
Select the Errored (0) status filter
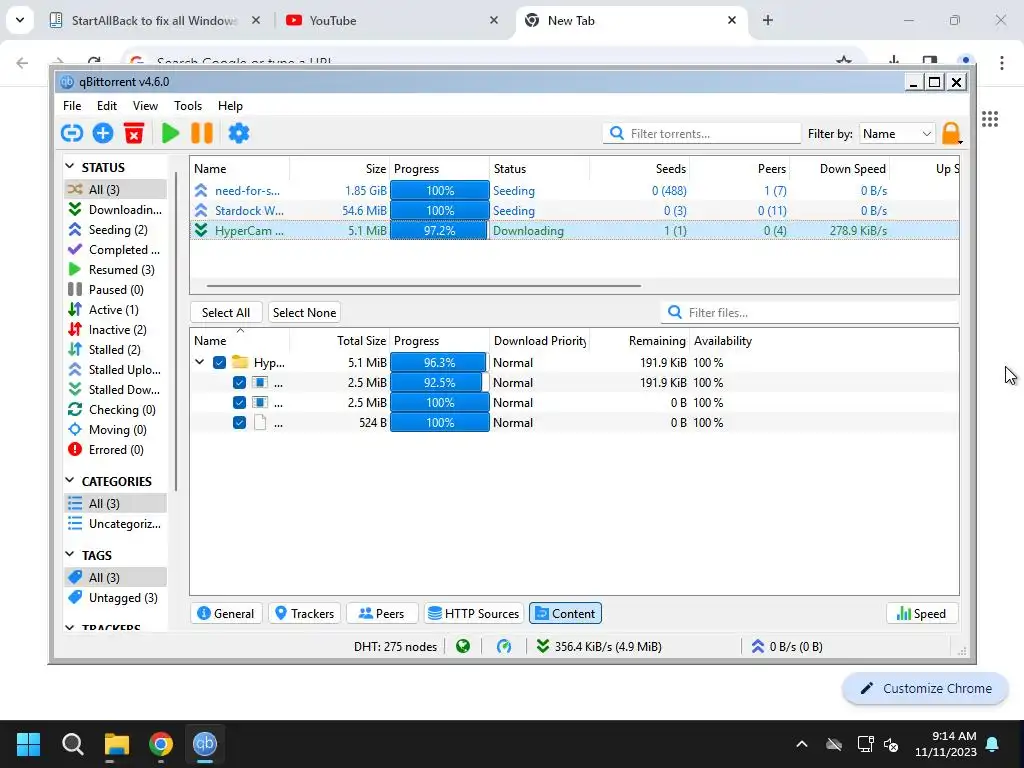pyautogui.click(x=115, y=450)
